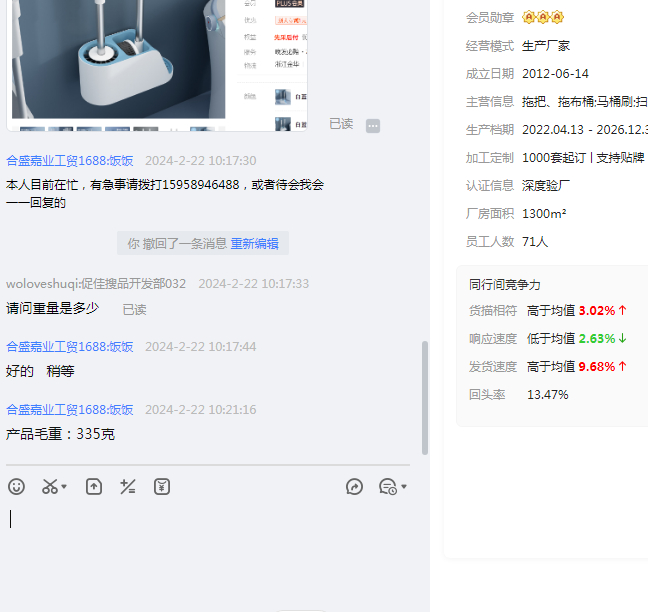Click the timestamp 2024-2-22 10:17:33
Viewport: 648px width, 612px height.
pos(253,283)
